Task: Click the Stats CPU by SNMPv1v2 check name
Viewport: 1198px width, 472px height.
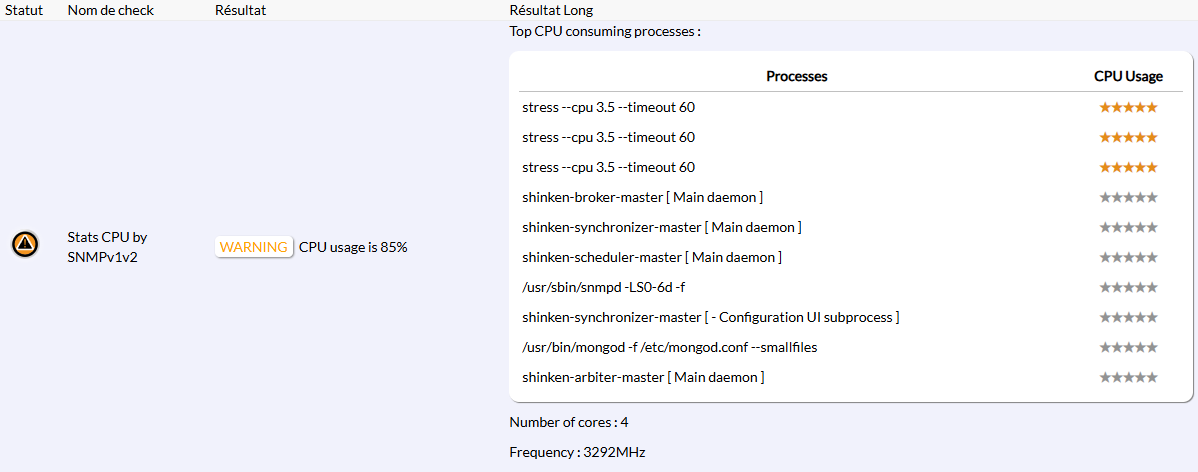Action: [x=107, y=246]
